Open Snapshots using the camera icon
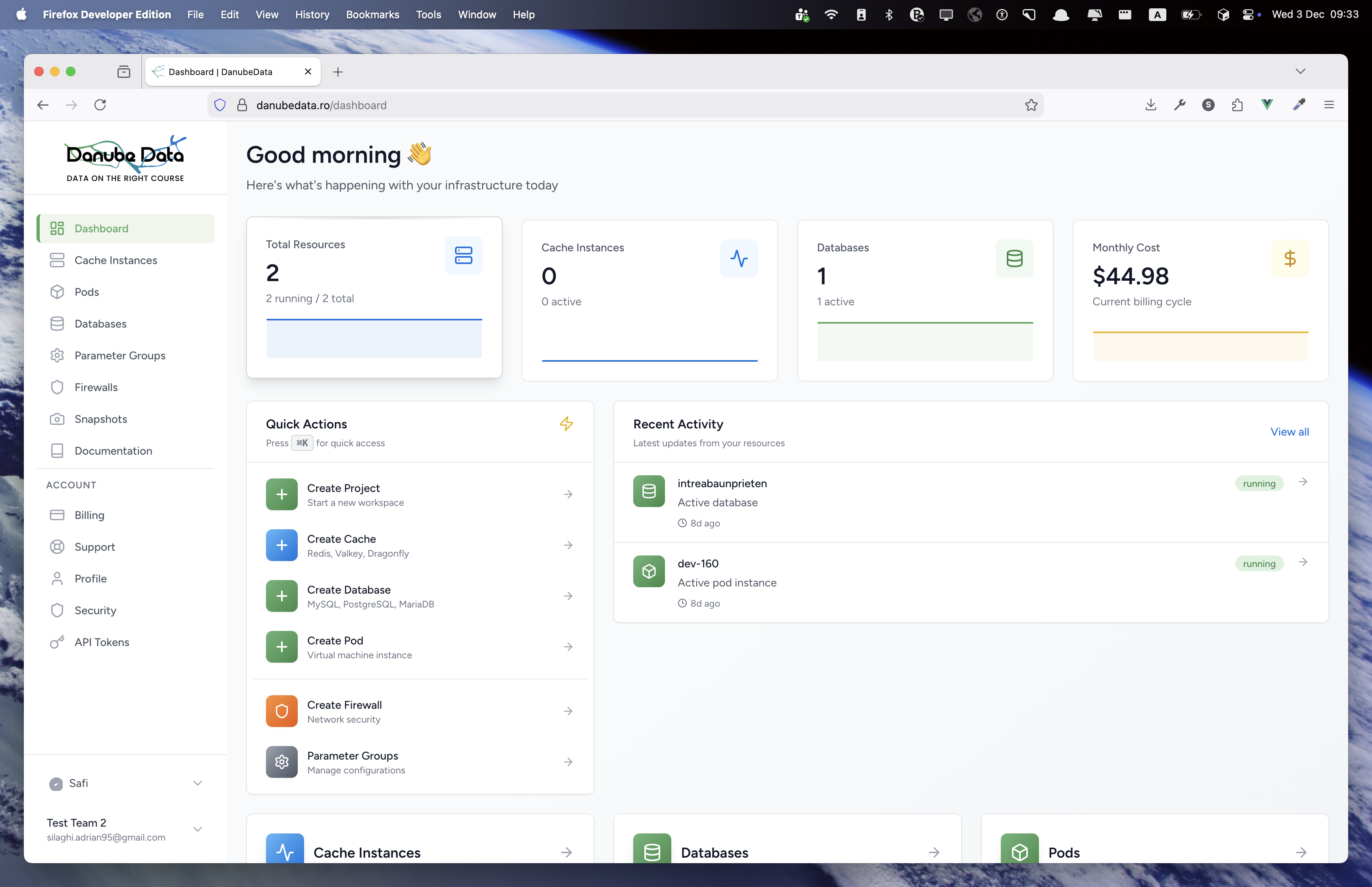 click(x=57, y=419)
